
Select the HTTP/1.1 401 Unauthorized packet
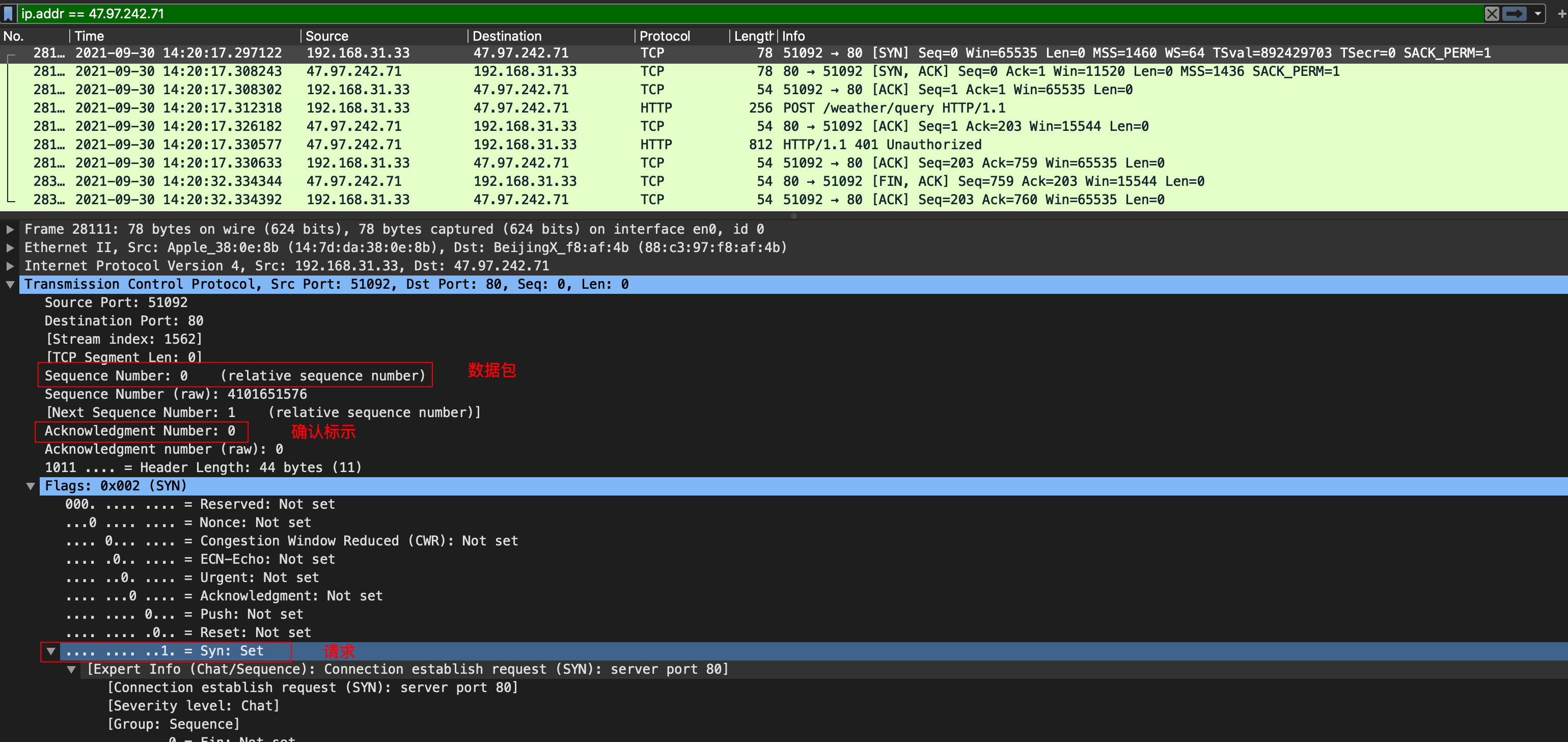tap(784, 144)
